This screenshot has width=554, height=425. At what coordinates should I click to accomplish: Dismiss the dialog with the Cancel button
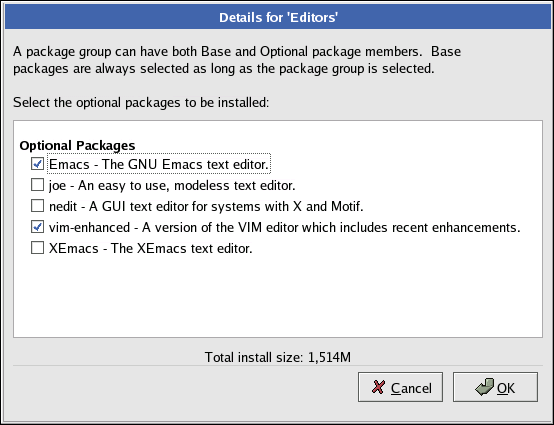[400, 387]
